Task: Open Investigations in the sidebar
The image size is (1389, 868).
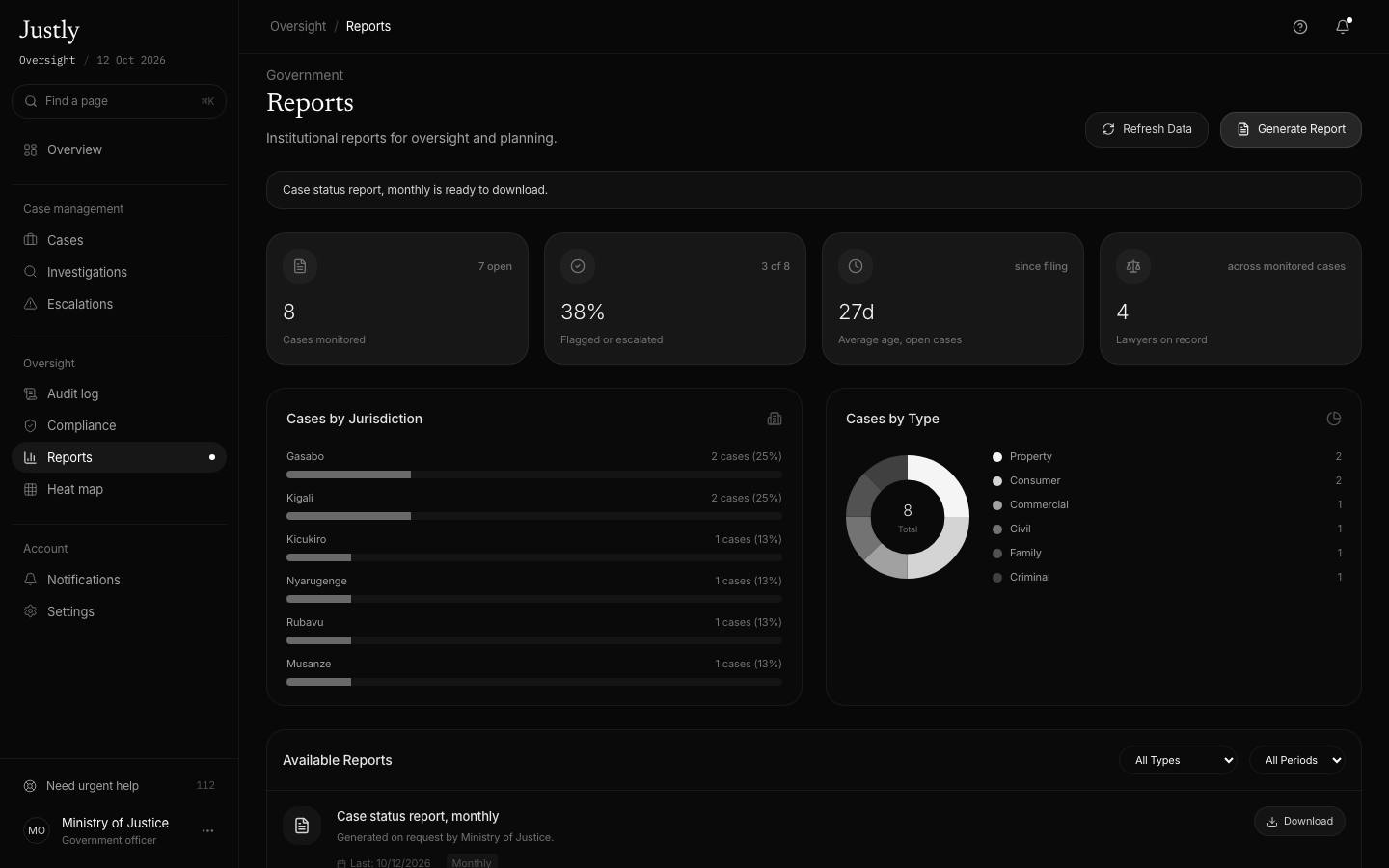Action: click(x=120, y=272)
